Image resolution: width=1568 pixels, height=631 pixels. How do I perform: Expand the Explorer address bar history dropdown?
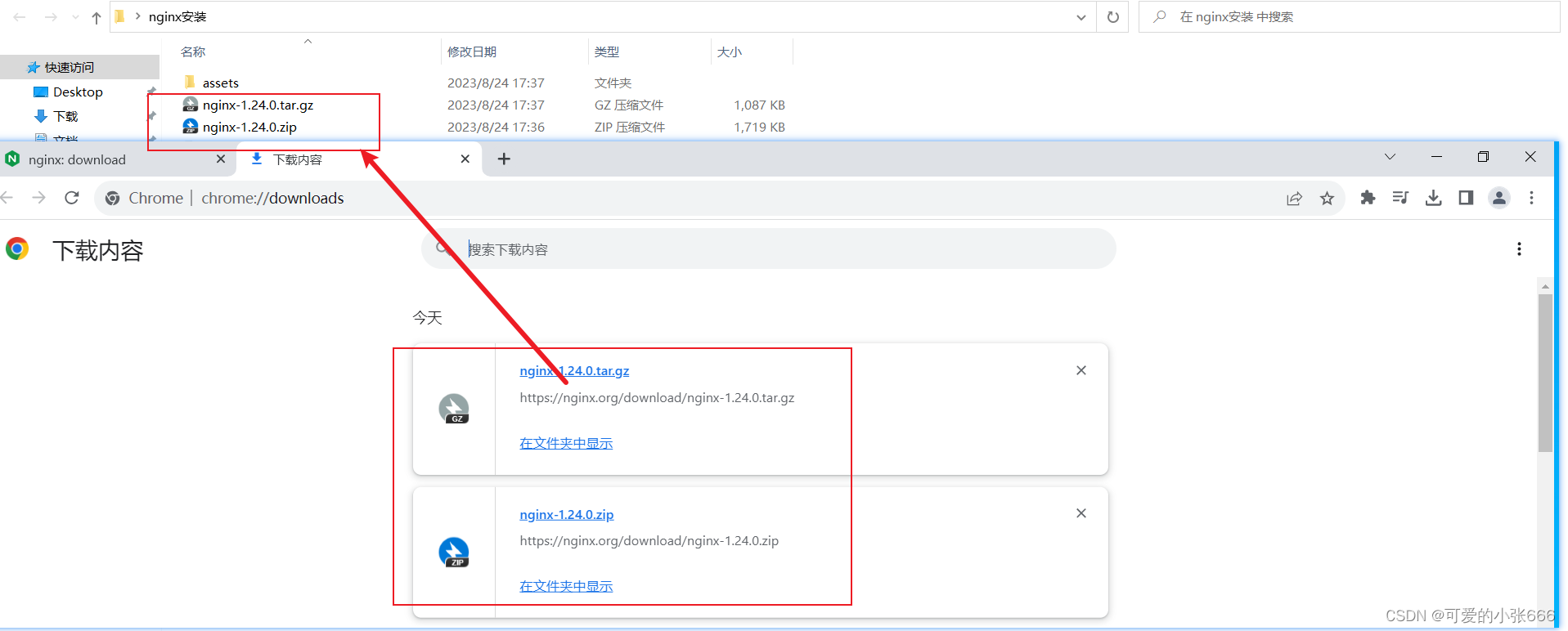point(1081,17)
